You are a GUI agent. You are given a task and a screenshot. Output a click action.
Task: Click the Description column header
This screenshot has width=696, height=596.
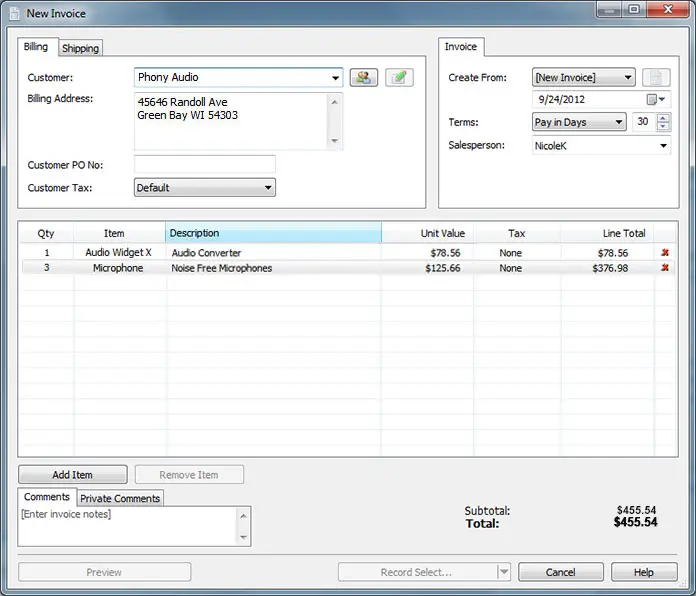point(273,233)
